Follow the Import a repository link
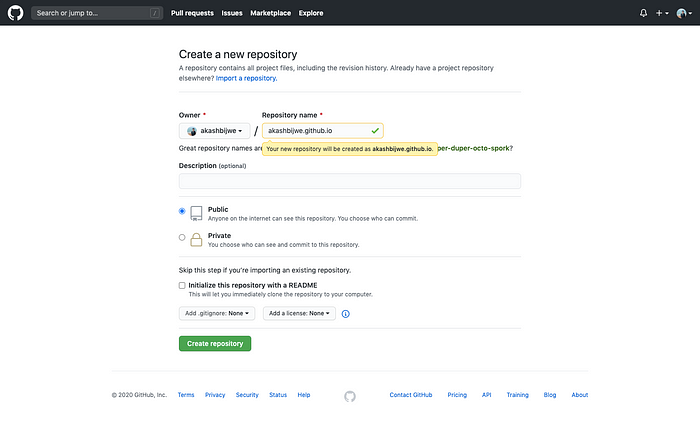The image size is (700, 427). (x=246, y=78)
